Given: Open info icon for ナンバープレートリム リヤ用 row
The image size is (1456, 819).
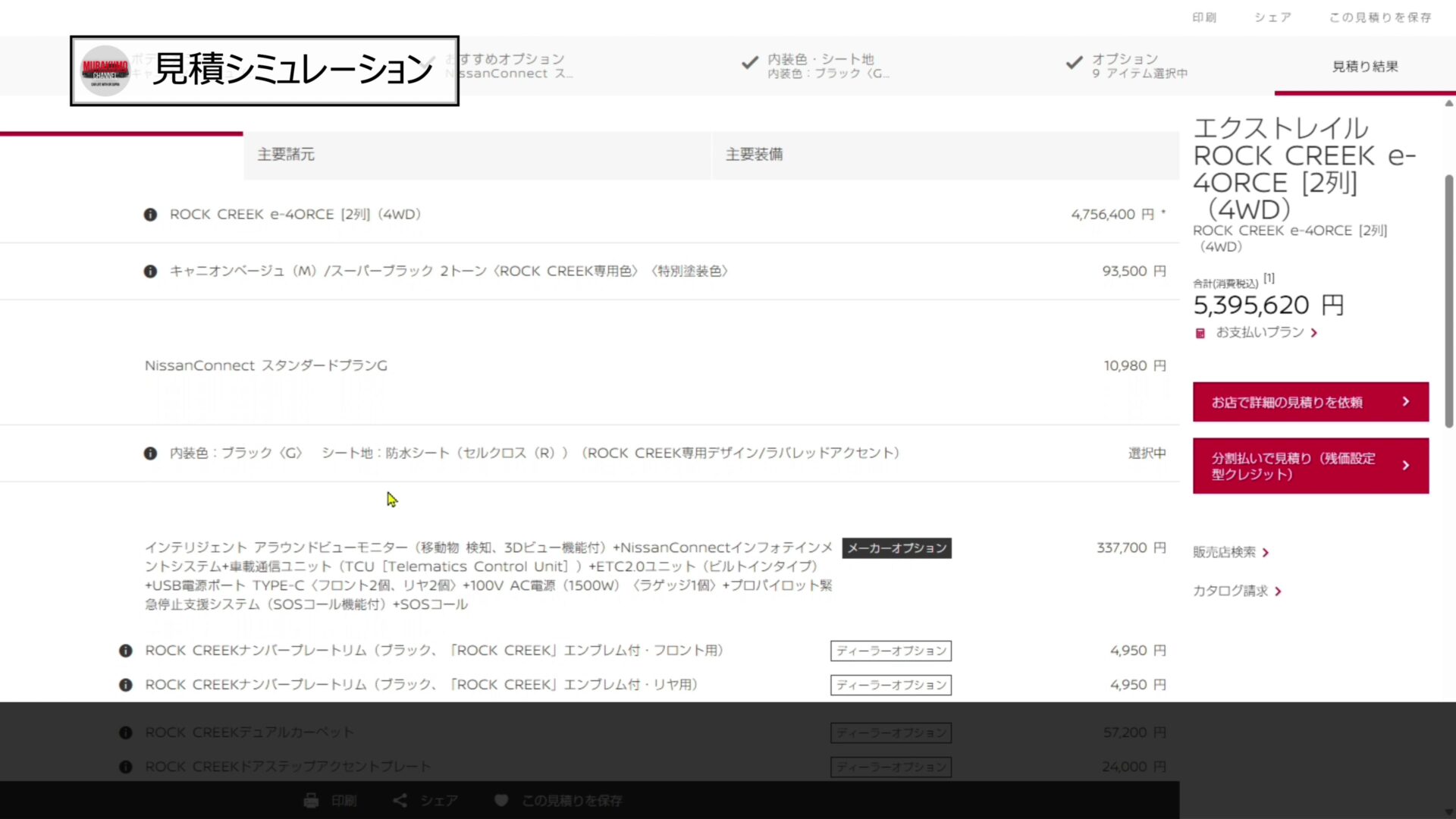Looking at the screenshot, I should coord(126,685).
